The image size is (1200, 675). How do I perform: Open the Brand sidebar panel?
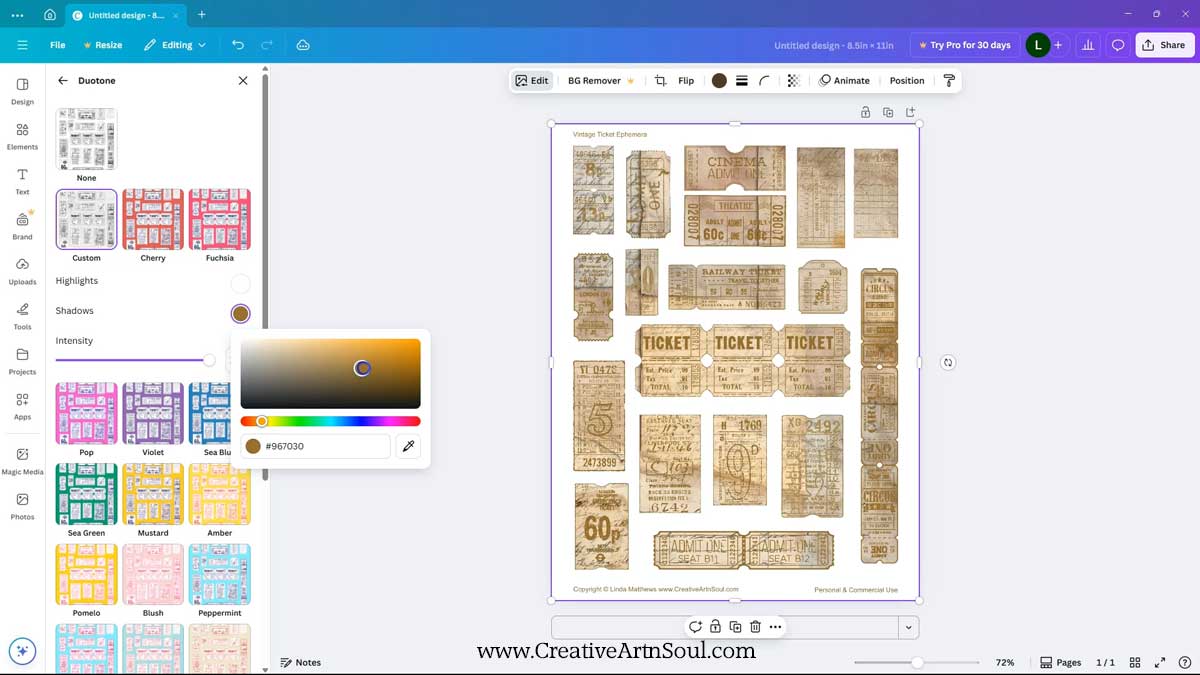[x=22, y=226]
